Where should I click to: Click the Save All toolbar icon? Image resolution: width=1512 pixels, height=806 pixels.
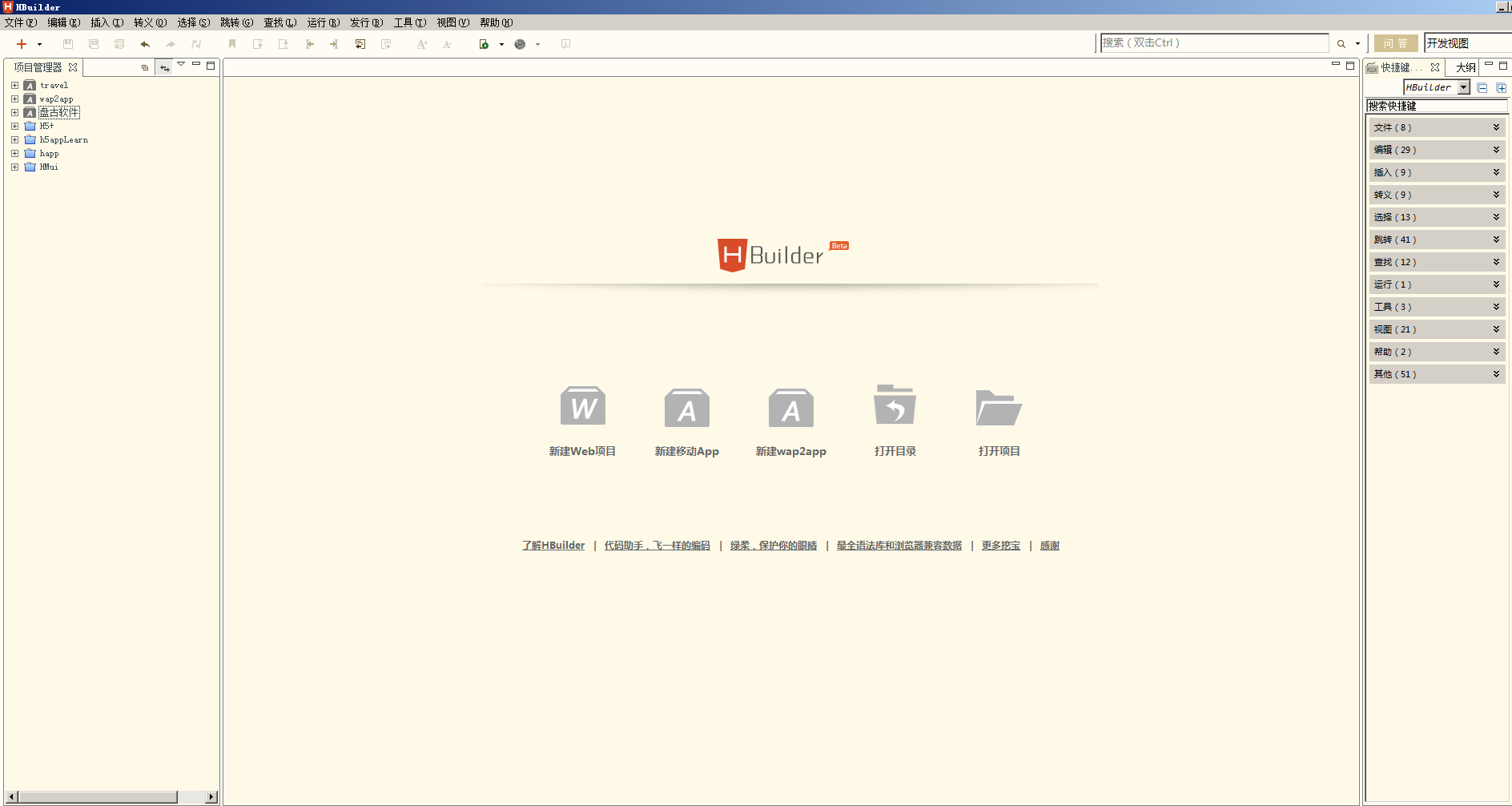(x=119, y=44)
